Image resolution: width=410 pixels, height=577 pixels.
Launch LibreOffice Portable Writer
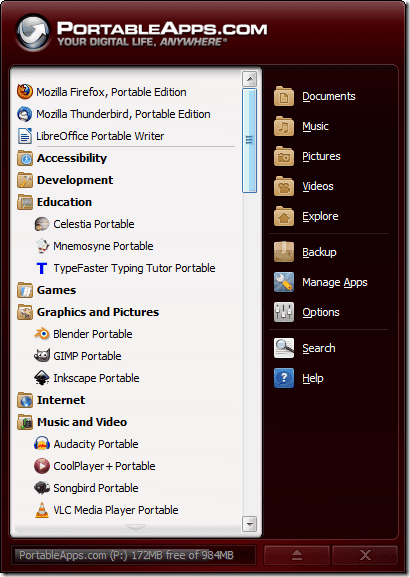tap(100, 136)
